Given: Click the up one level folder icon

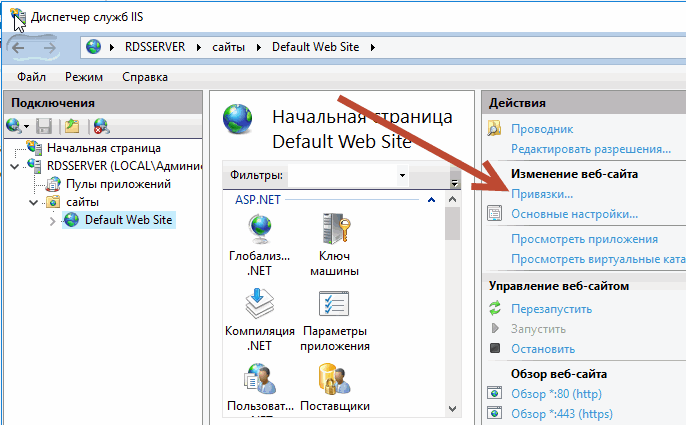Looking at the screenshot, I should point(72,125).
